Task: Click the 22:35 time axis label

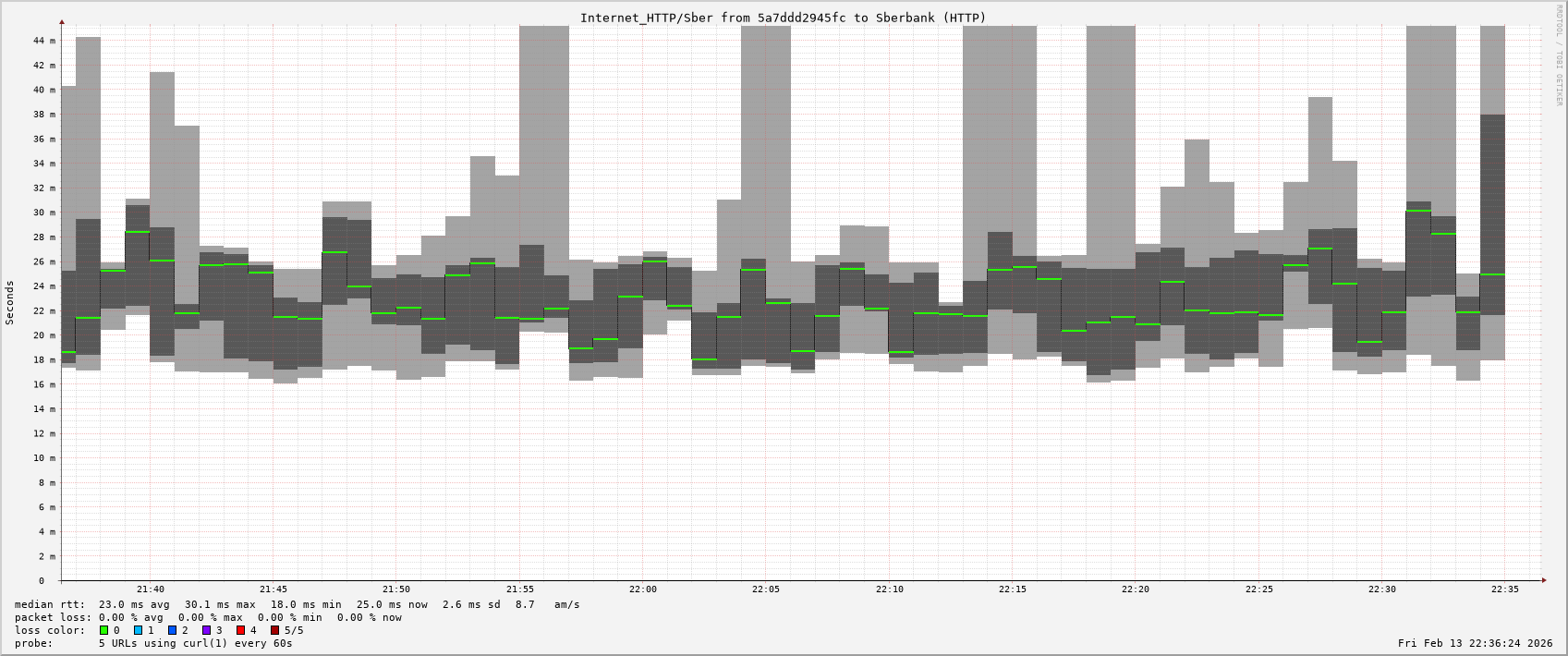Action: pyautogui.click(x=1505, y=589)
